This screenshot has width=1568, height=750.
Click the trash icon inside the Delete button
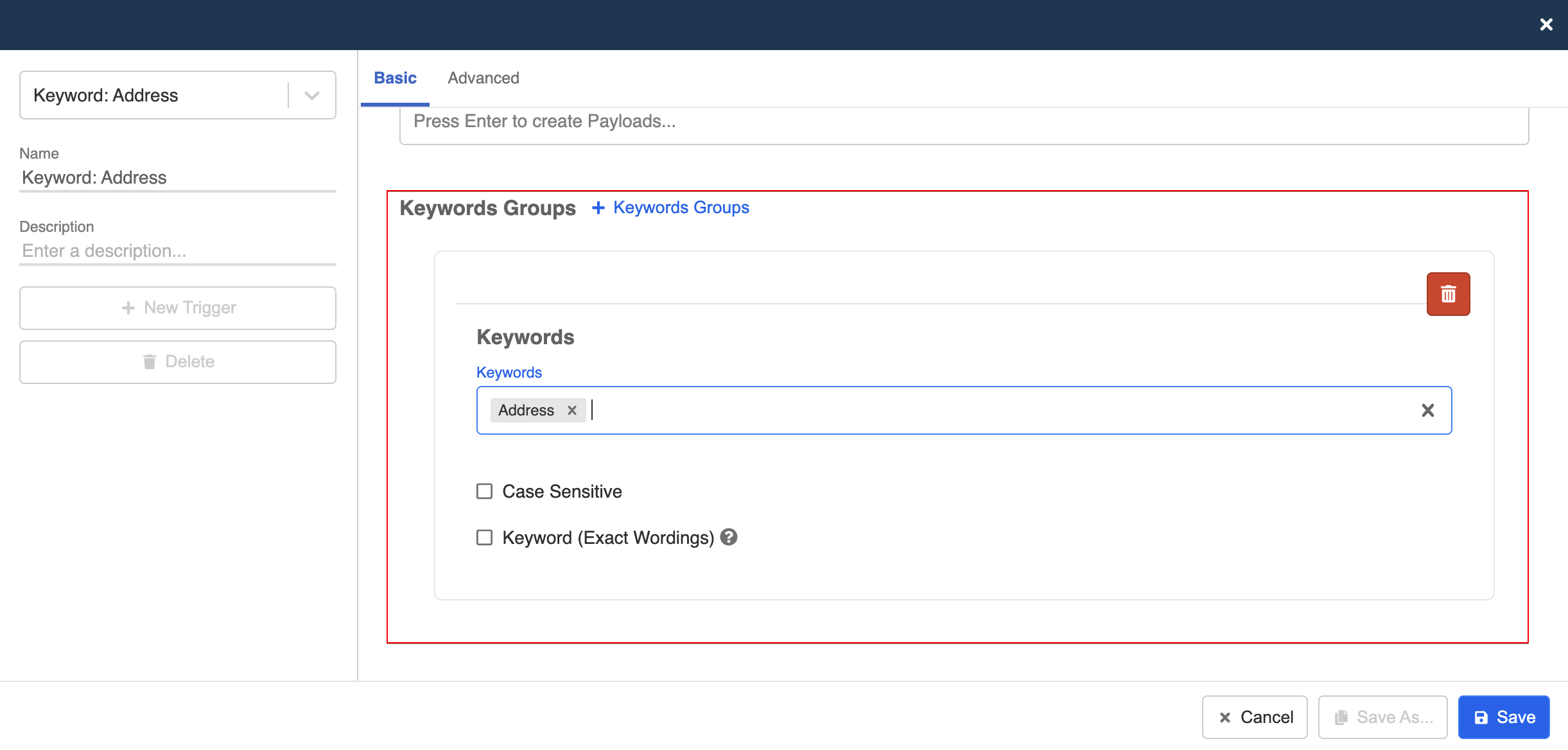pyautogui.click(x=151, y=361)
